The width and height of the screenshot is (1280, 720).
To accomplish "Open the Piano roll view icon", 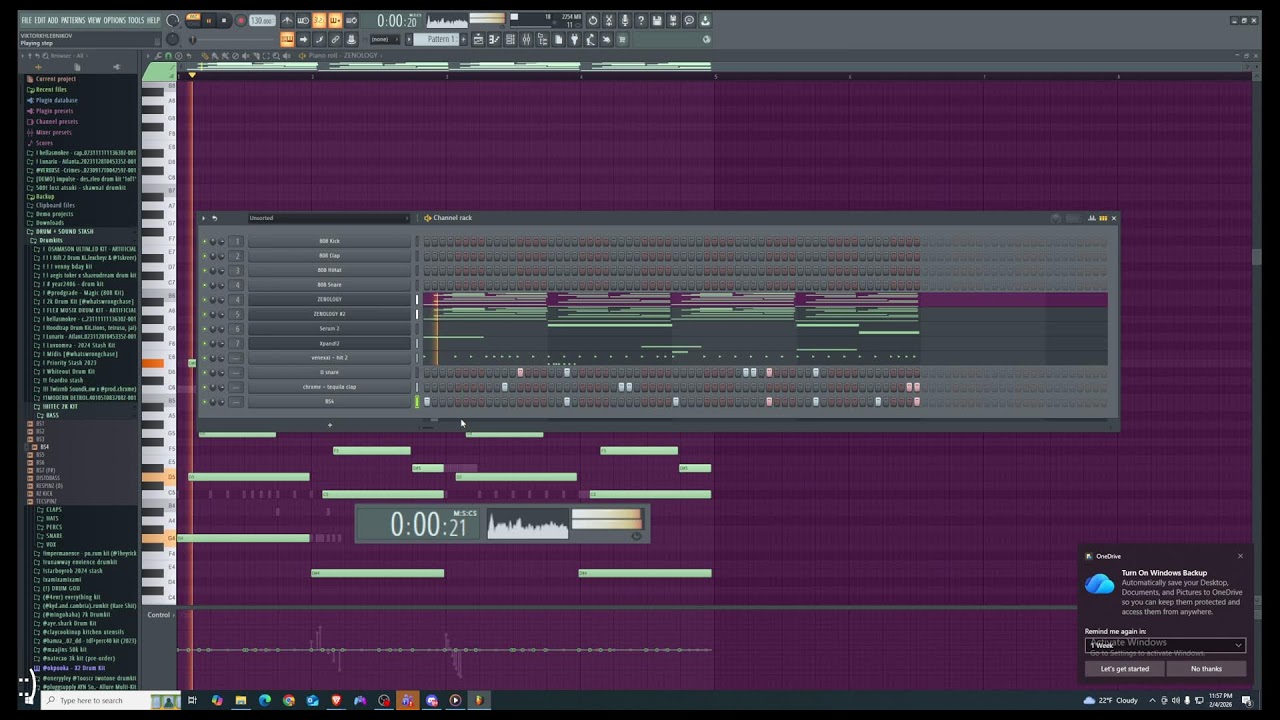I will 494,39.
